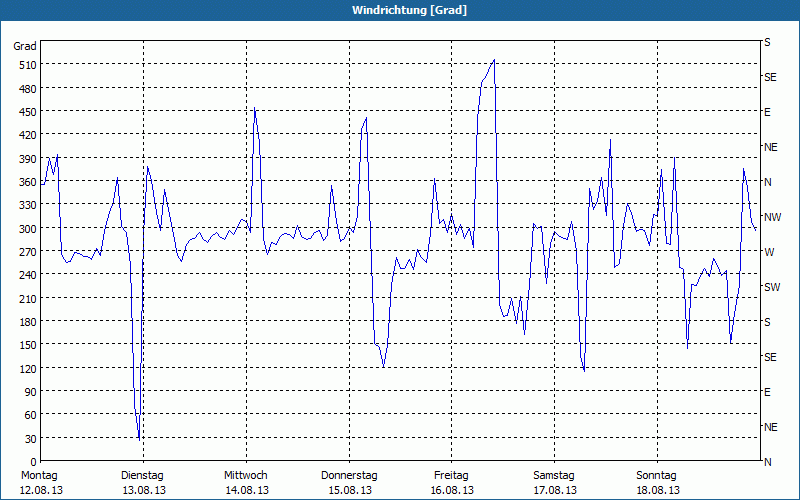Select the compass S label level with 180

click(767, 322)
